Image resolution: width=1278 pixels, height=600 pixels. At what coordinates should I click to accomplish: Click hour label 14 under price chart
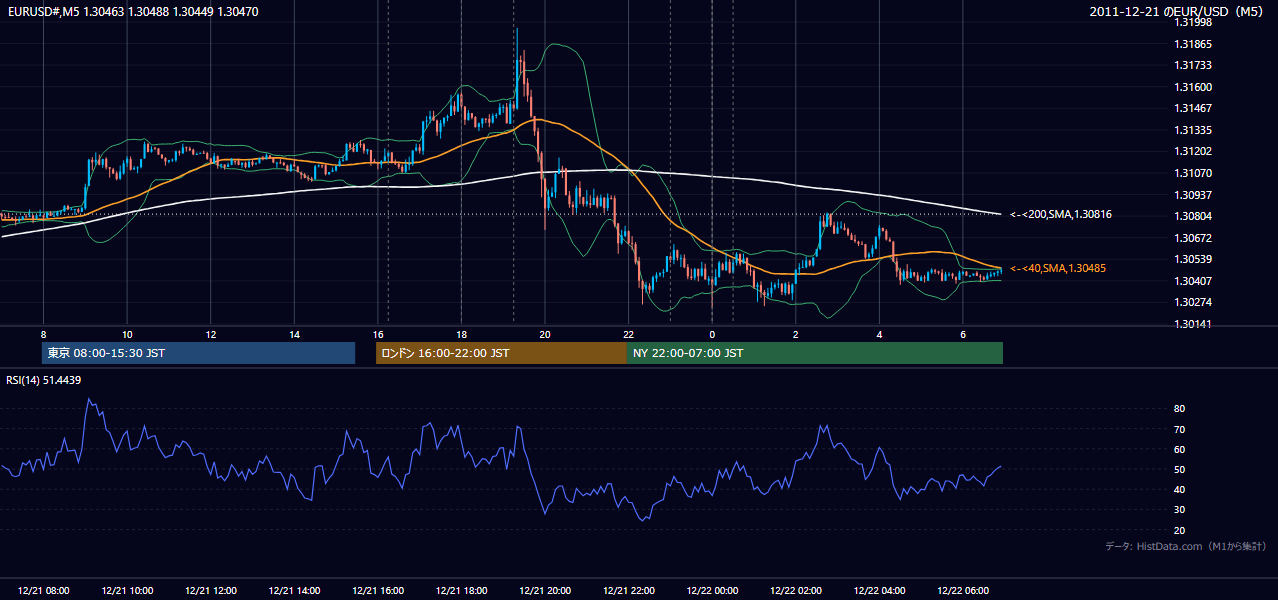294,334
